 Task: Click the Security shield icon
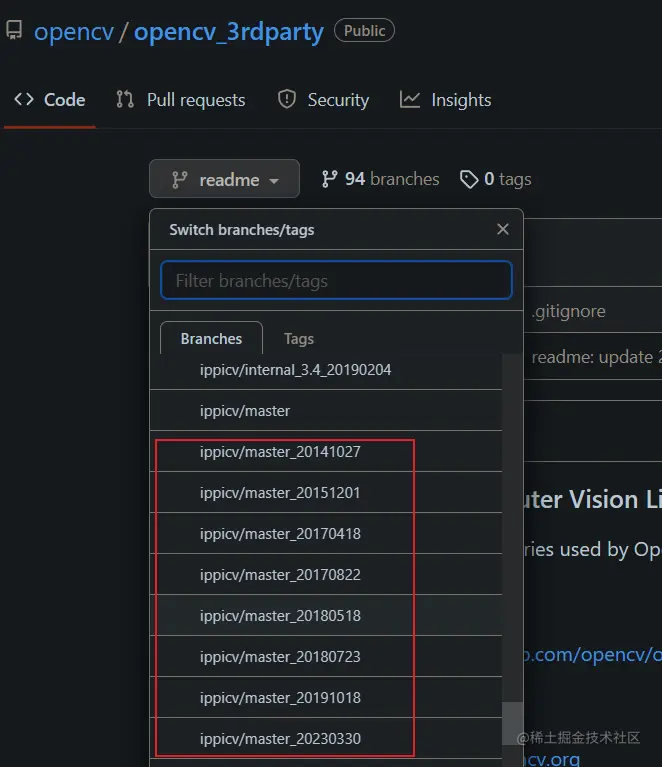tap(287, 99)
